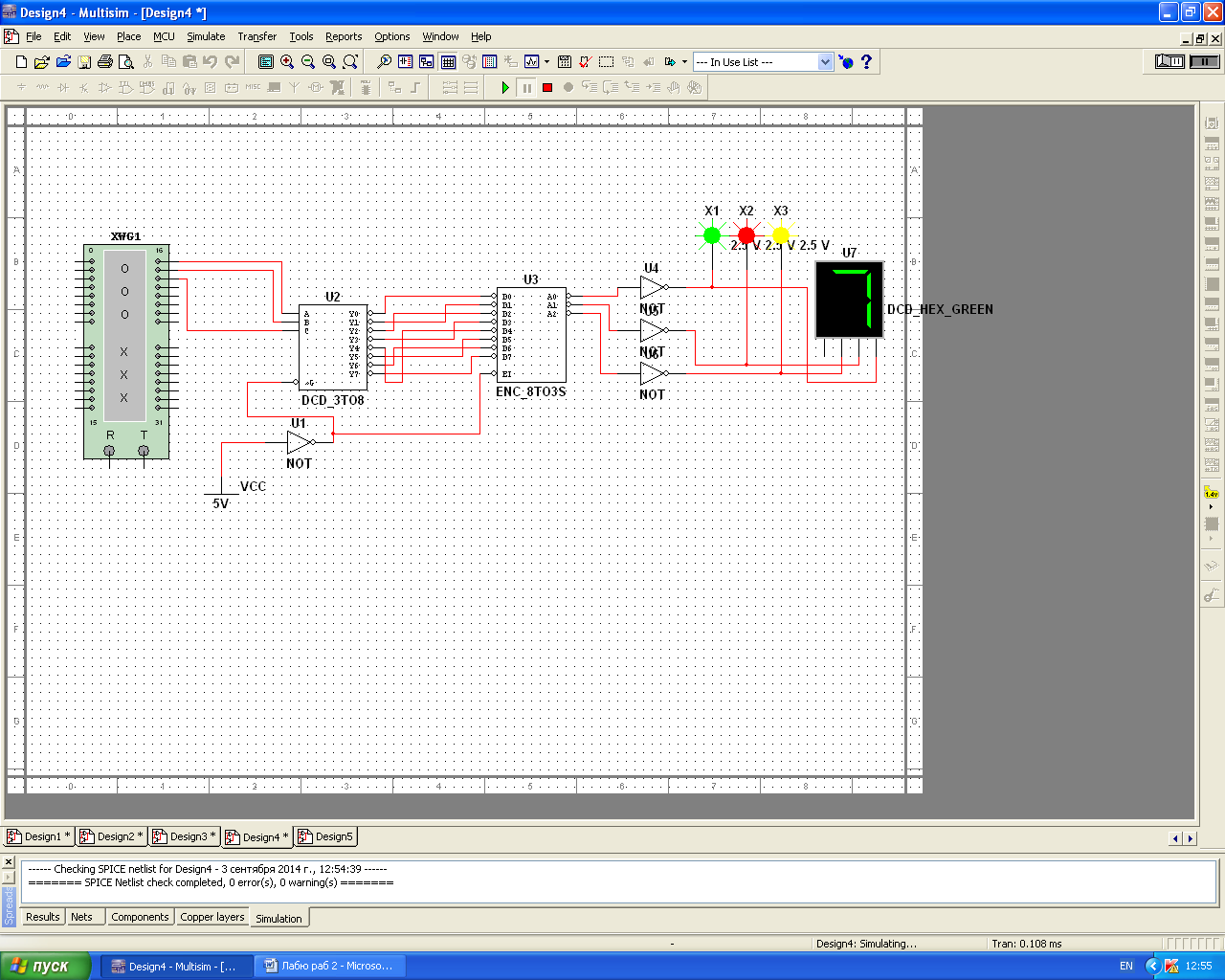Image resolution: width=1225 pixels, height=980 pixels.
Task: Expand the forward annotate dropdown arrow
Action: pyautogui.click(x=684, y=61)
